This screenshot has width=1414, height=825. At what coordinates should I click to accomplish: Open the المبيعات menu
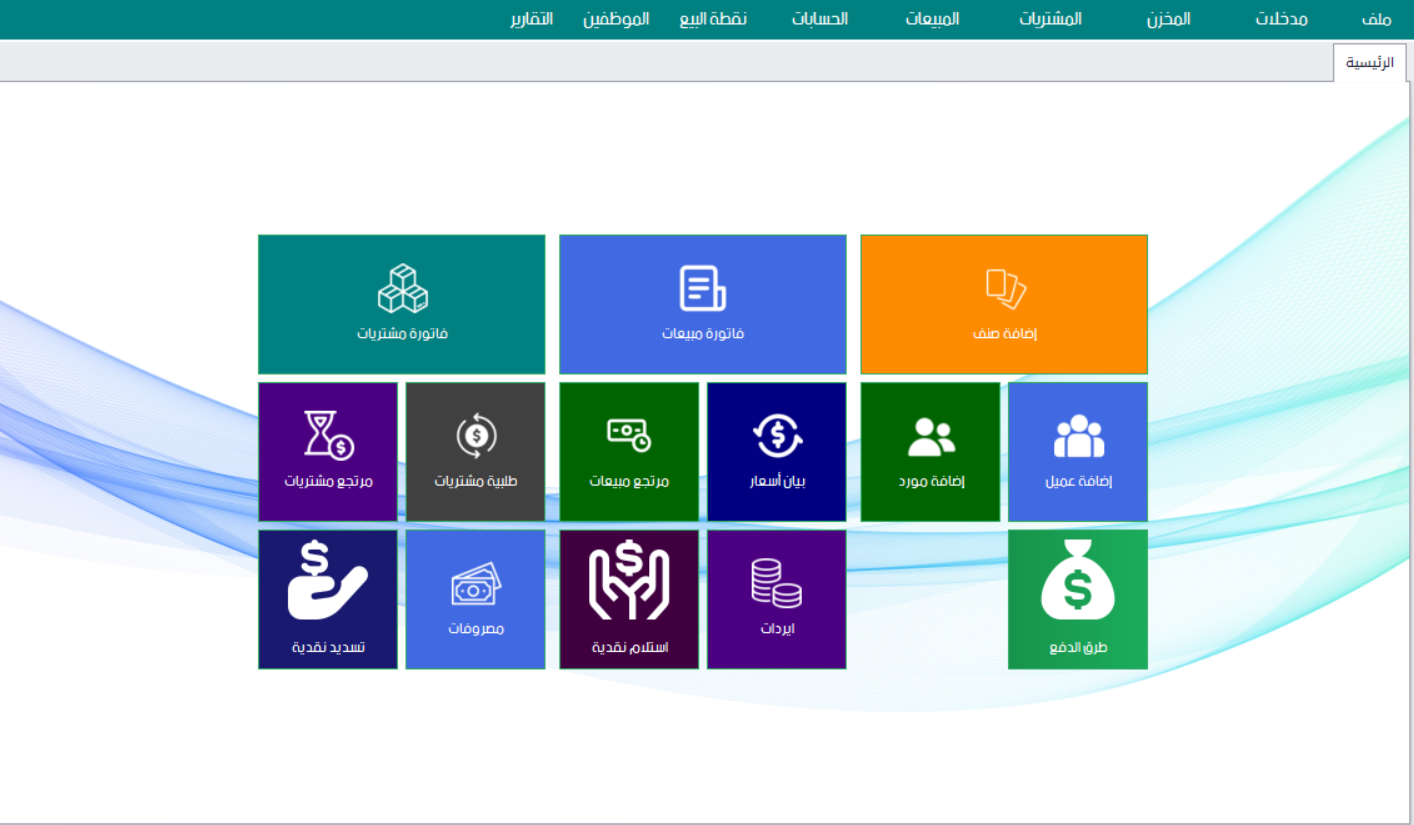point(931,18)
